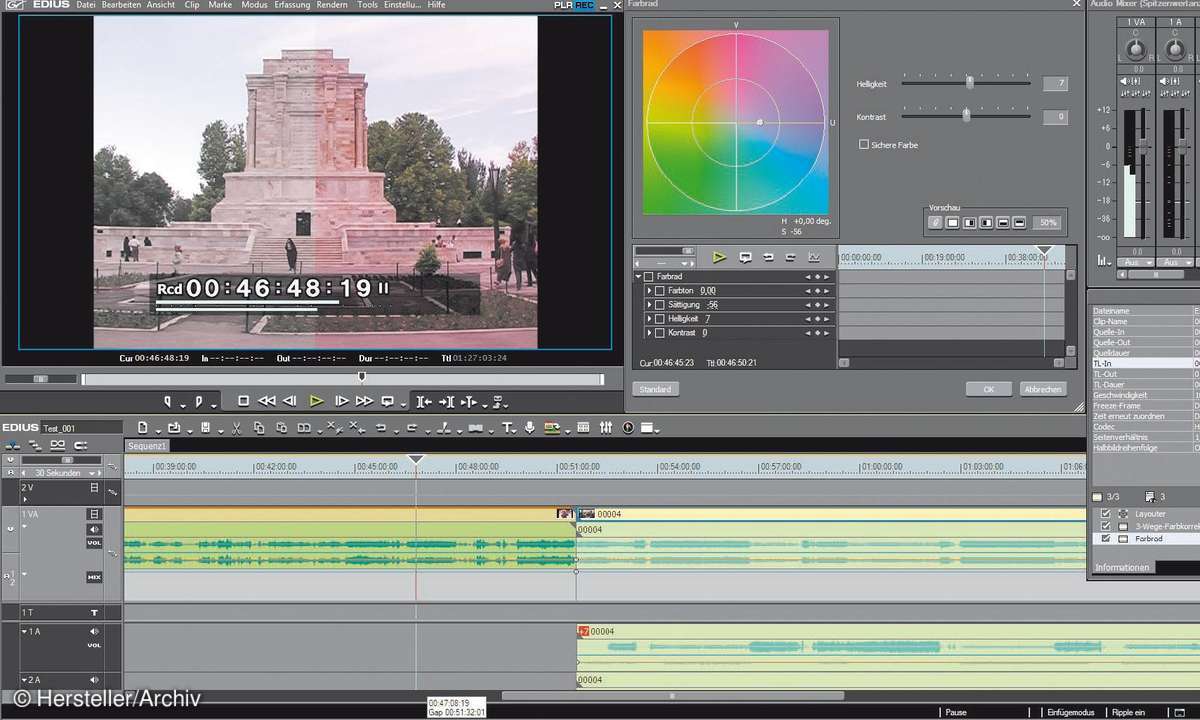Image resolution: width=1200 pixels, height=720 pixels.
Task: Click the Rewind button in the player controls
Action: [x=267, y=401]
